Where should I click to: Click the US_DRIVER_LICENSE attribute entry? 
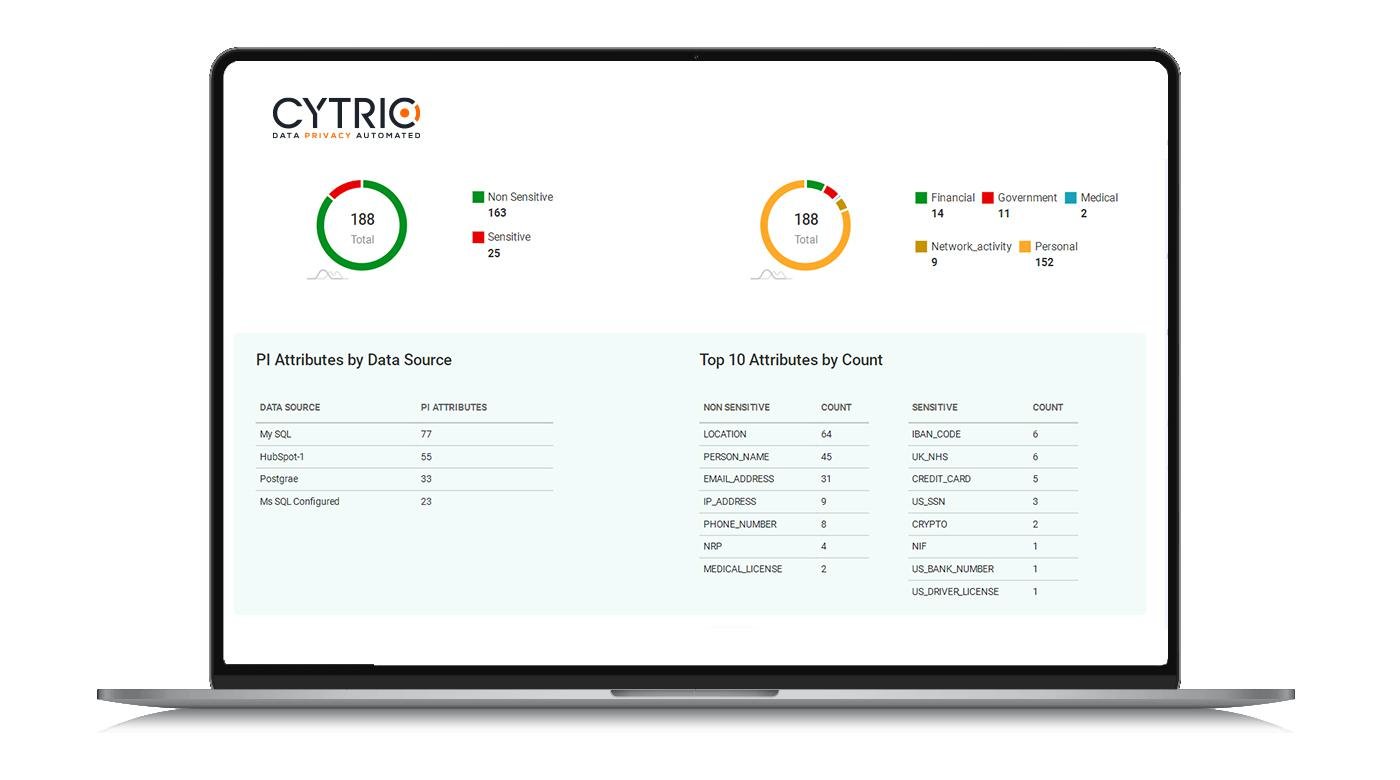click(x=955, y=592)
